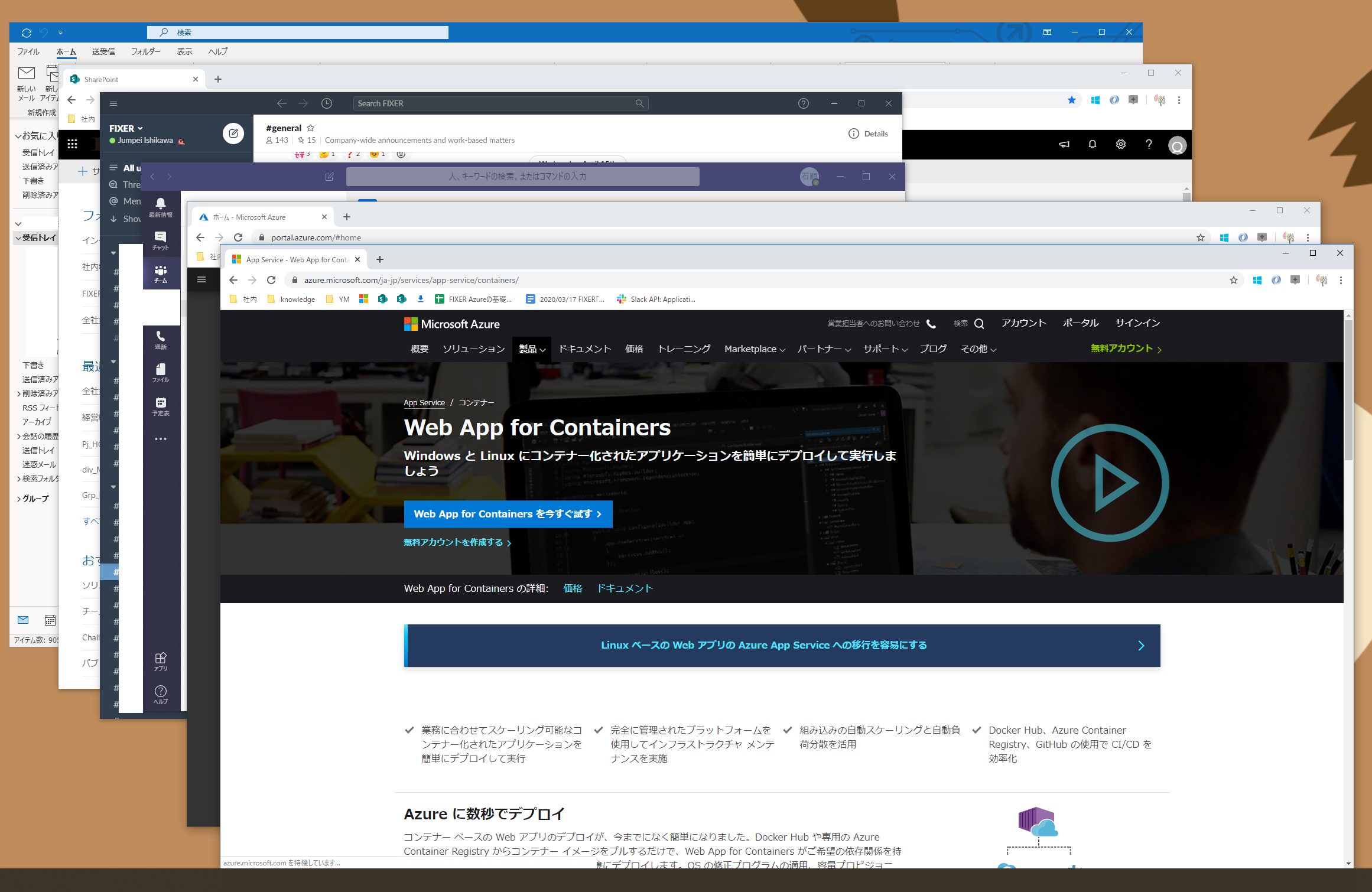Screen dimensions: 1372x892
Task: Expand the 製品 dropdown menu
Action: [x=532, y=349]
